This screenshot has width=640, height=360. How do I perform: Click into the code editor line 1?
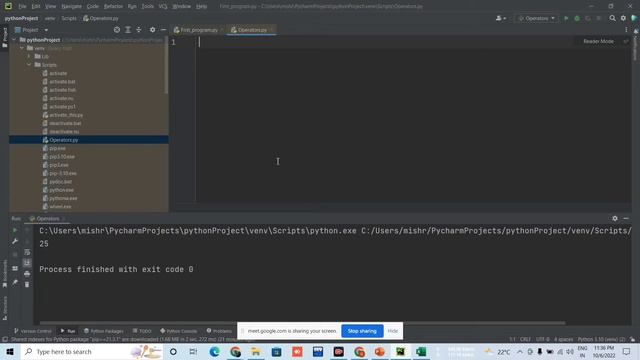coord(412,42)
